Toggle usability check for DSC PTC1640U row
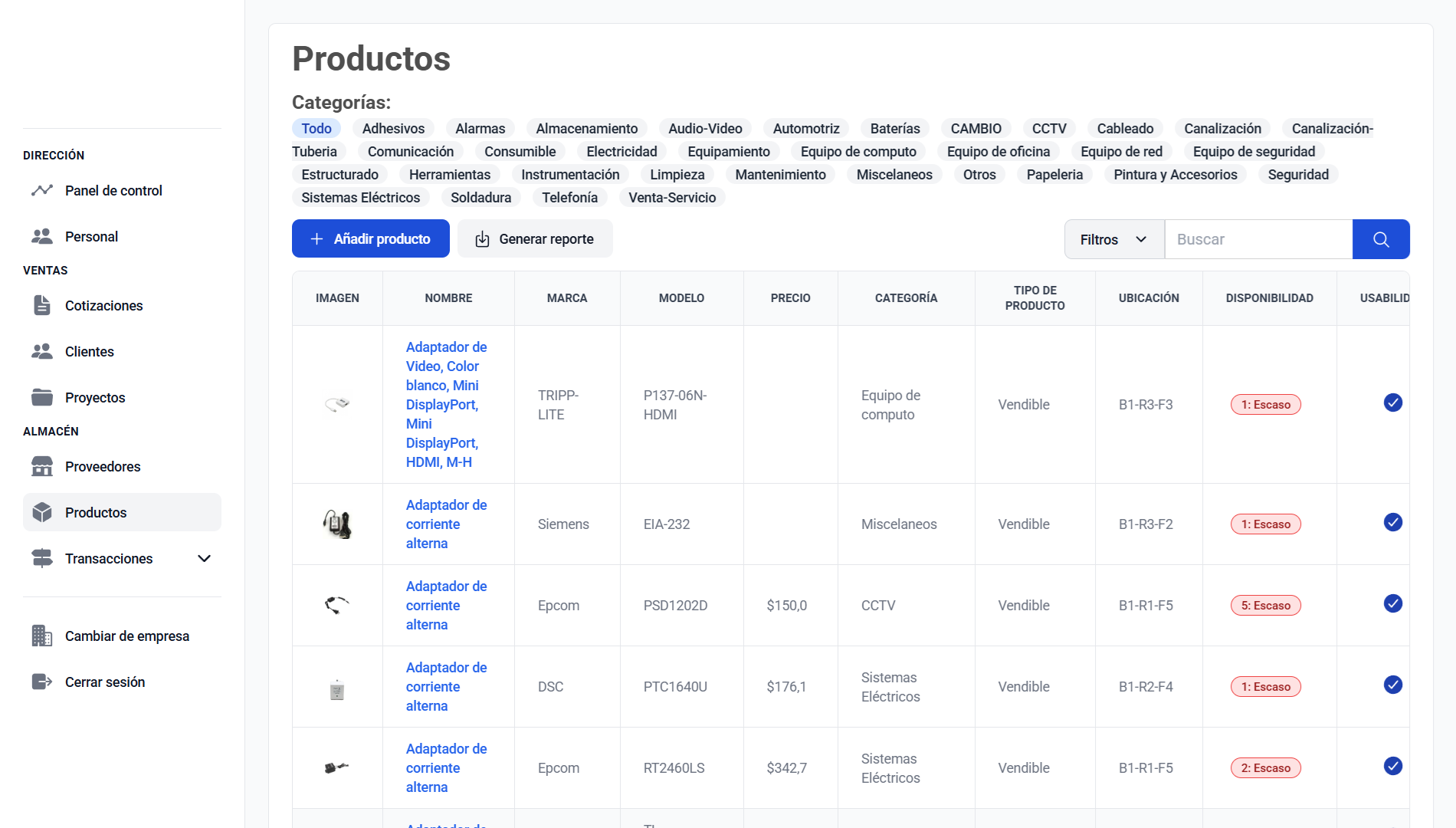 pos(1392,685)
